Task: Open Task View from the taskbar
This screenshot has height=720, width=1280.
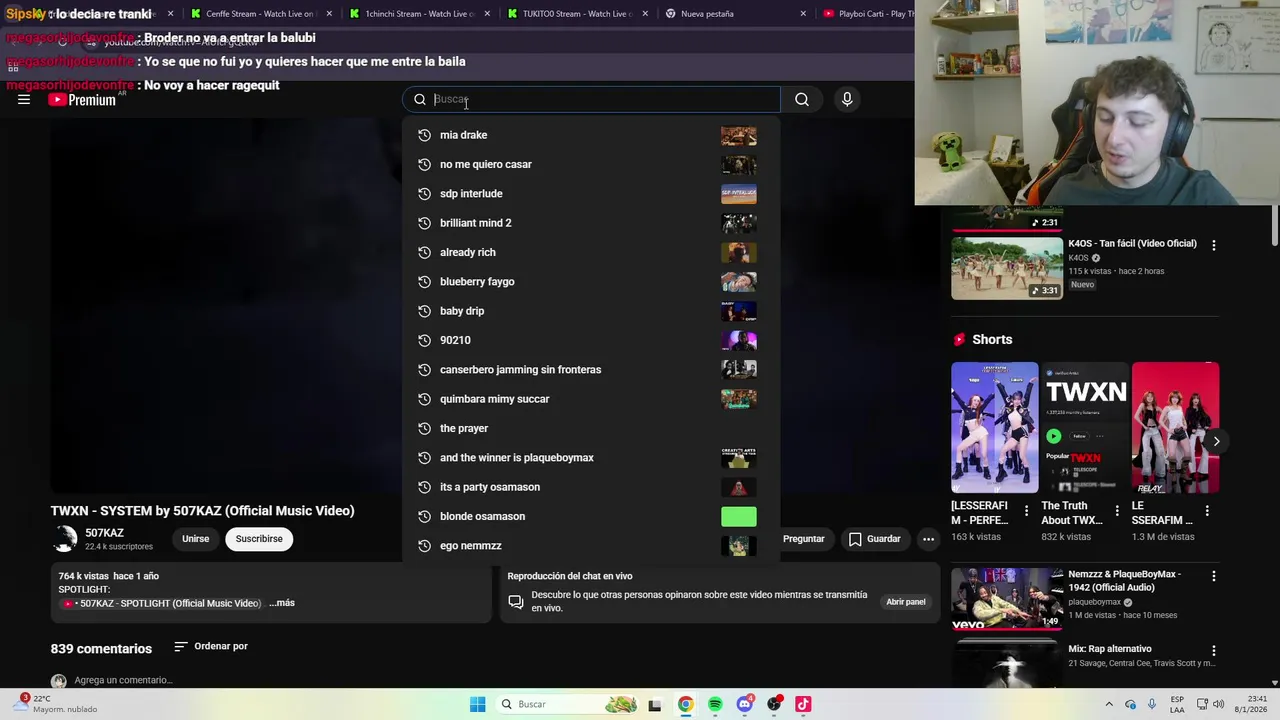Action: coord(655,704)
